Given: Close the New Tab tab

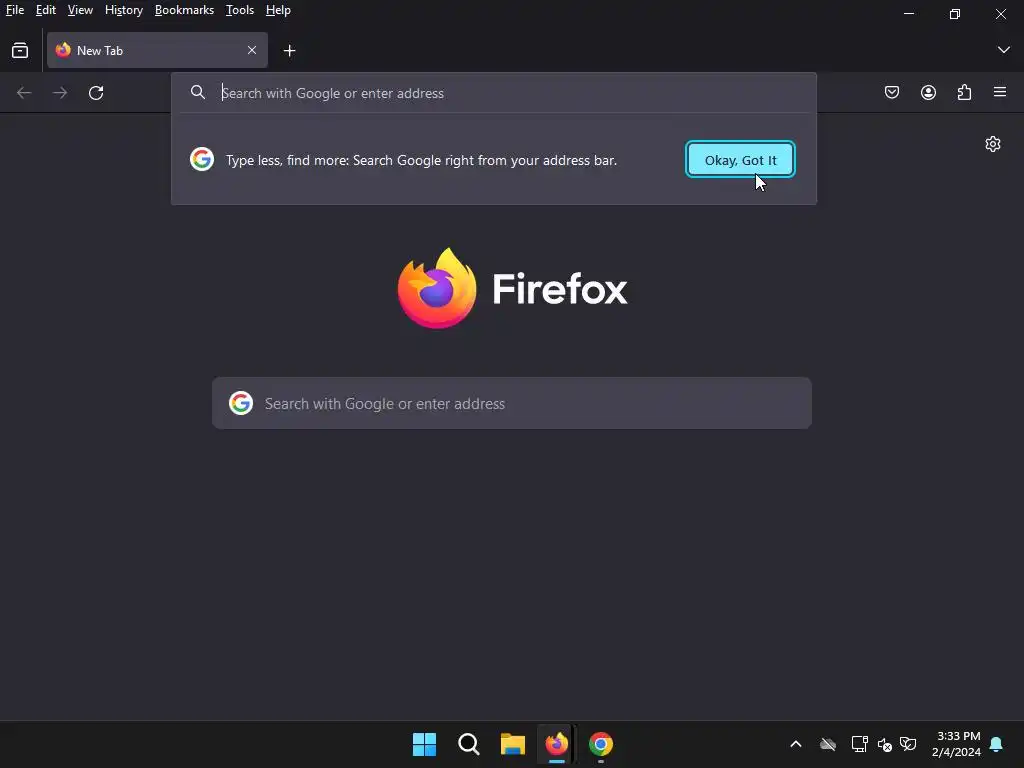Looking at the screenshot, I should tap(251, 50).
